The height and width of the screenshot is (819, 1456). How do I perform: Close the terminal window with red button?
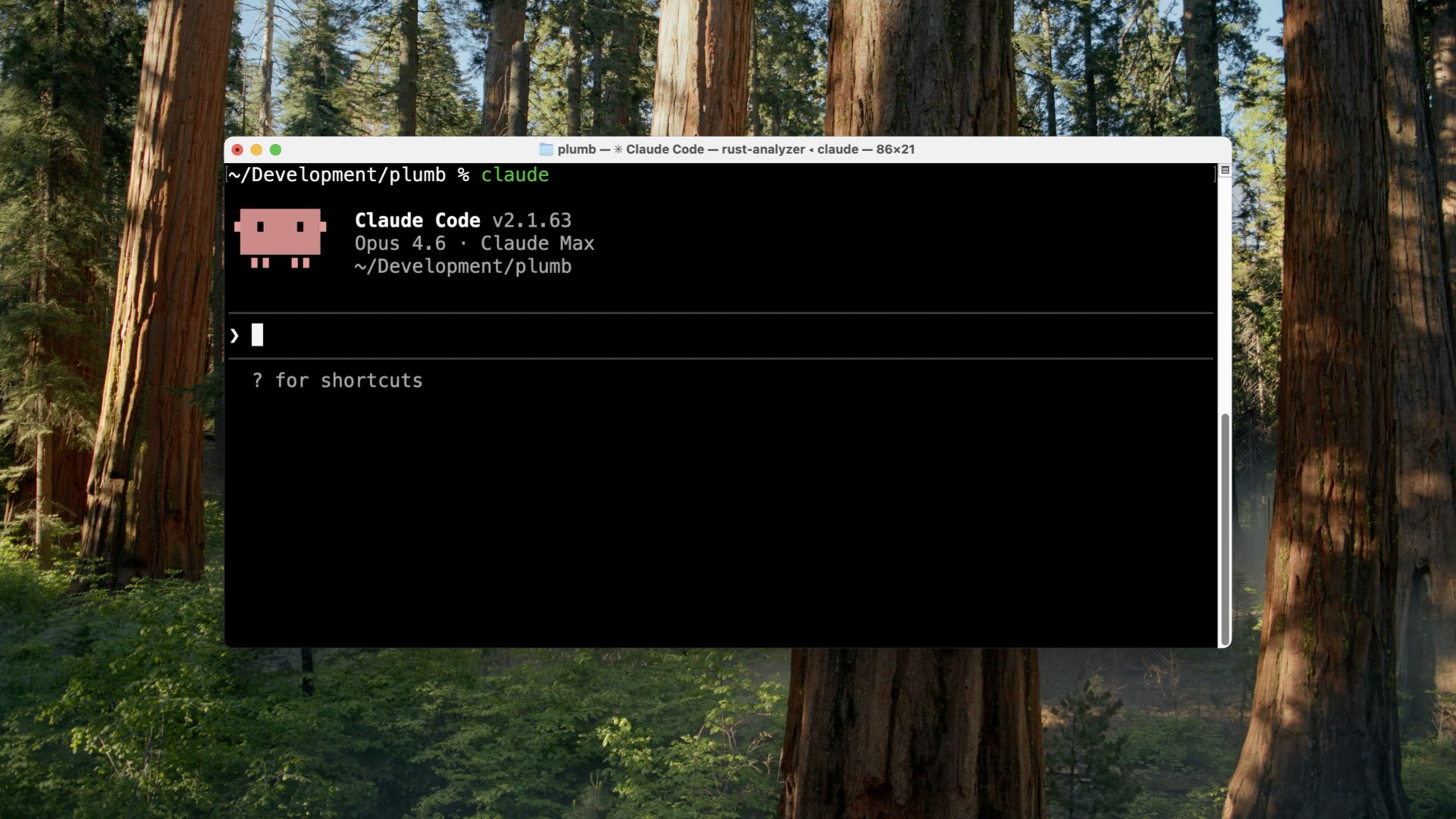[x=237, y=150]
